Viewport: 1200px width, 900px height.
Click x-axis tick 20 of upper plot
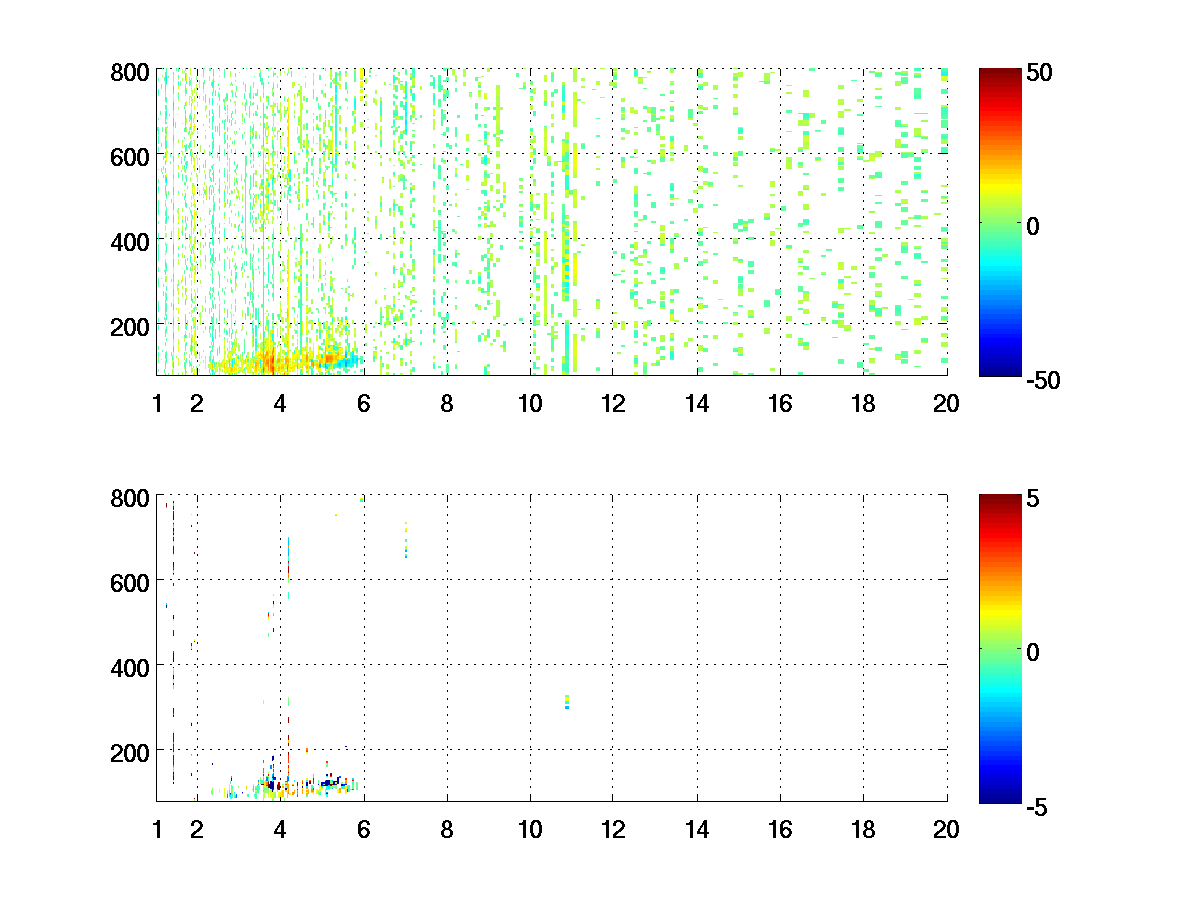946,404
